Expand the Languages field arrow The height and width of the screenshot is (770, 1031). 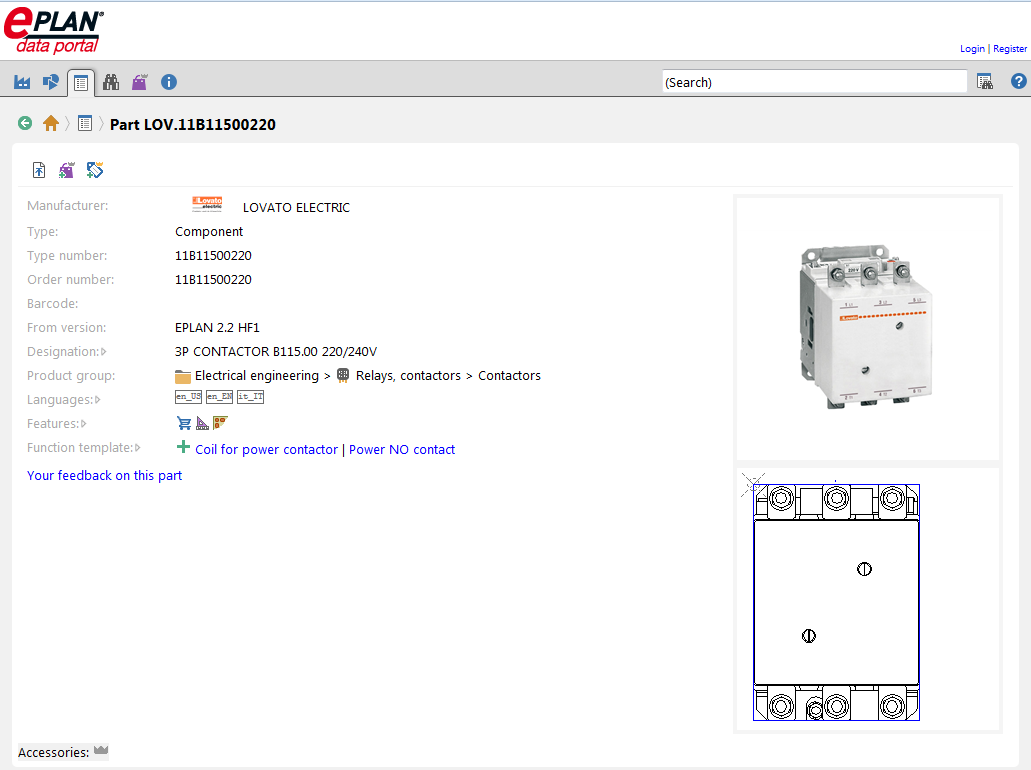click(x=97, y=400)
